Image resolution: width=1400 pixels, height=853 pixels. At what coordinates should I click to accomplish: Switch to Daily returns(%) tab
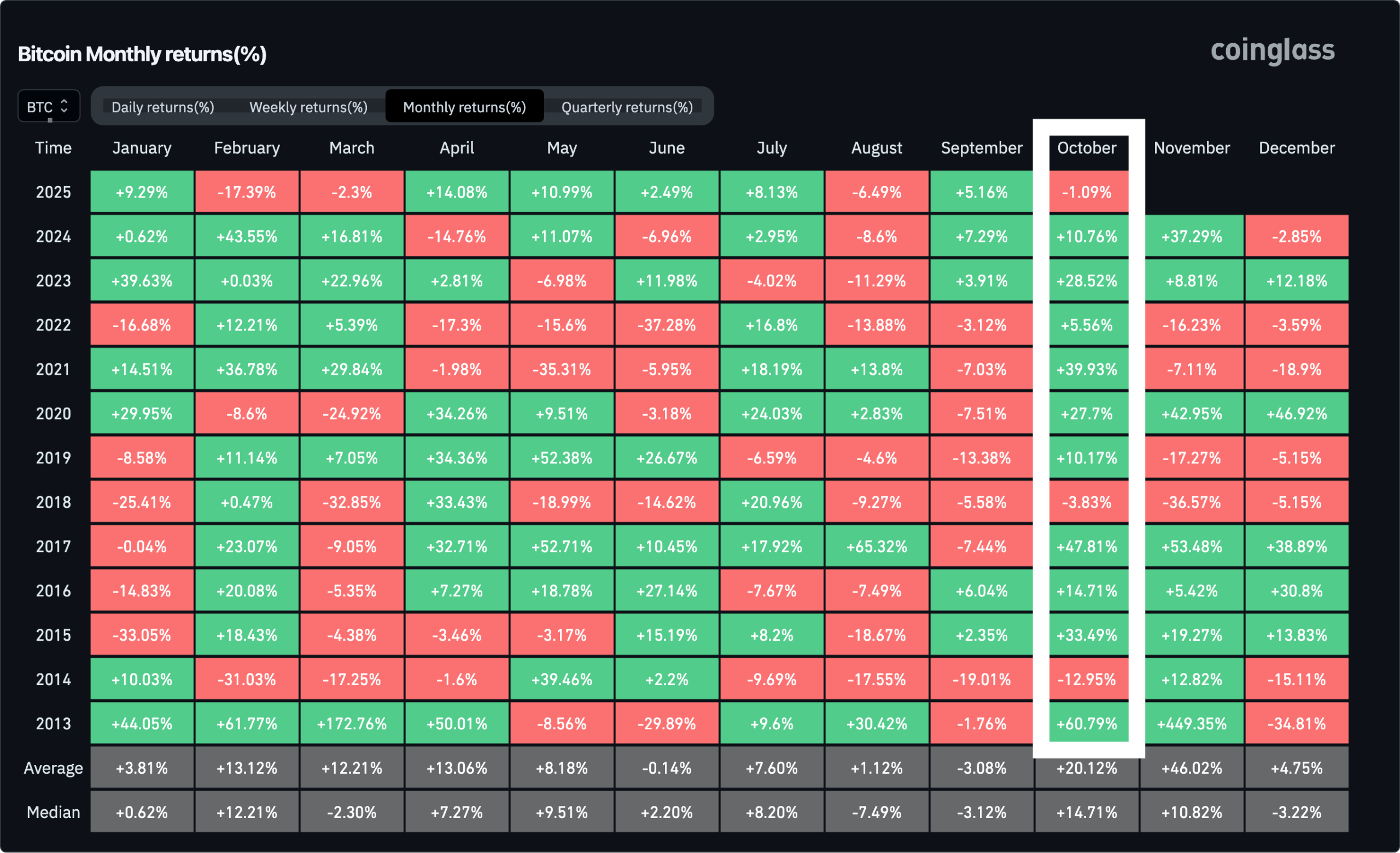point(162,107)
